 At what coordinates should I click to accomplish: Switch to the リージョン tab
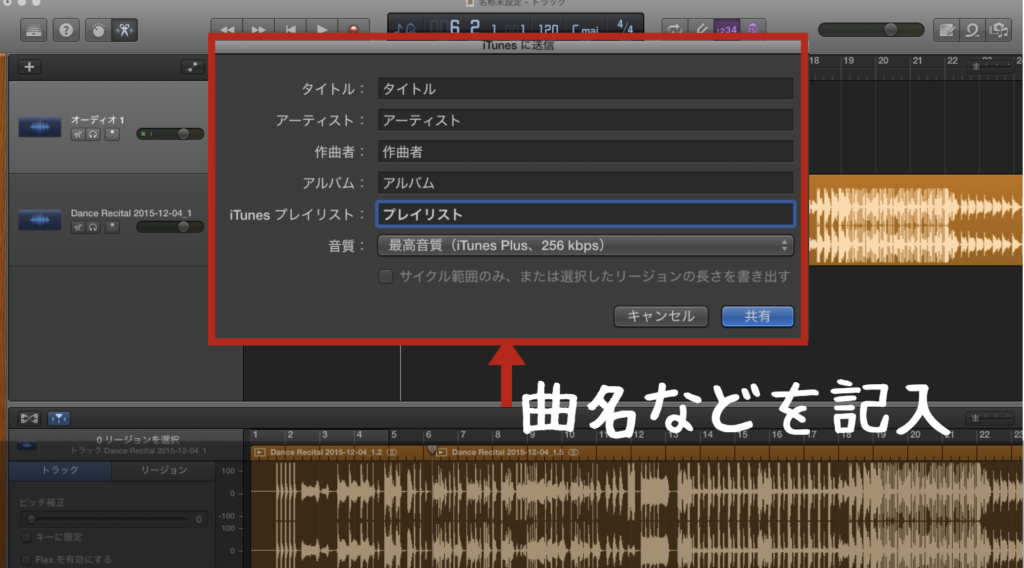(163, 470)
